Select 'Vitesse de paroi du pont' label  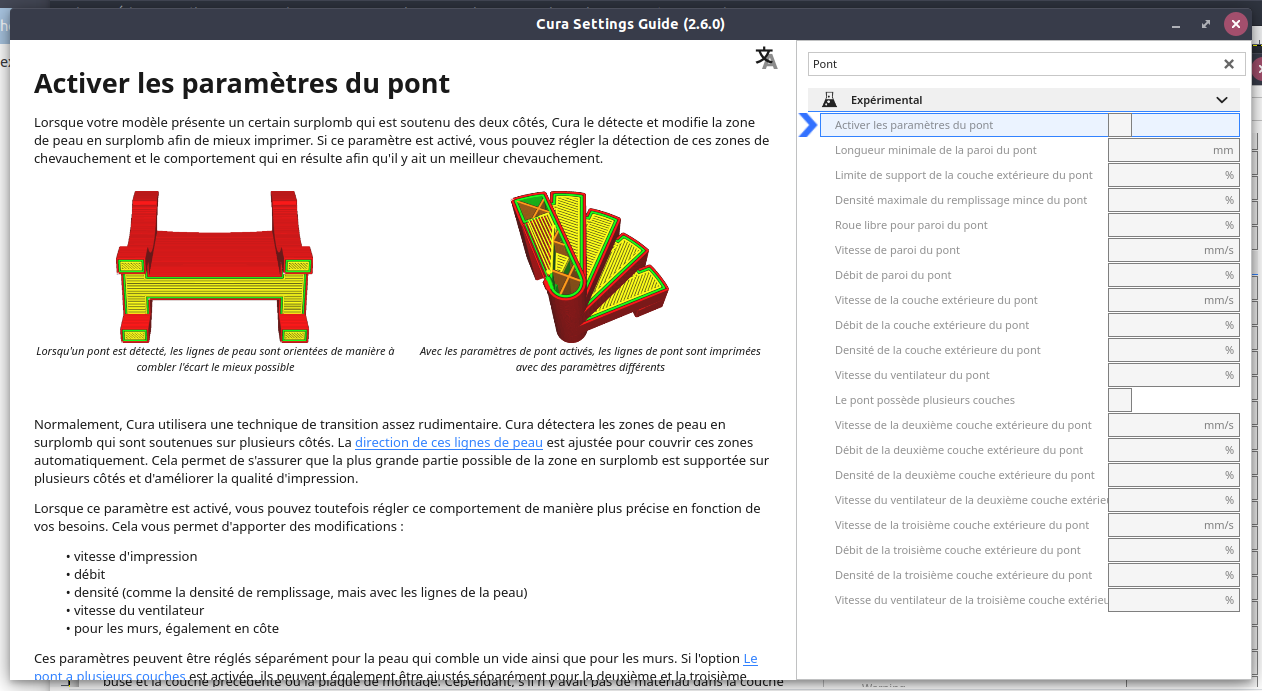[x=897, y=250]
